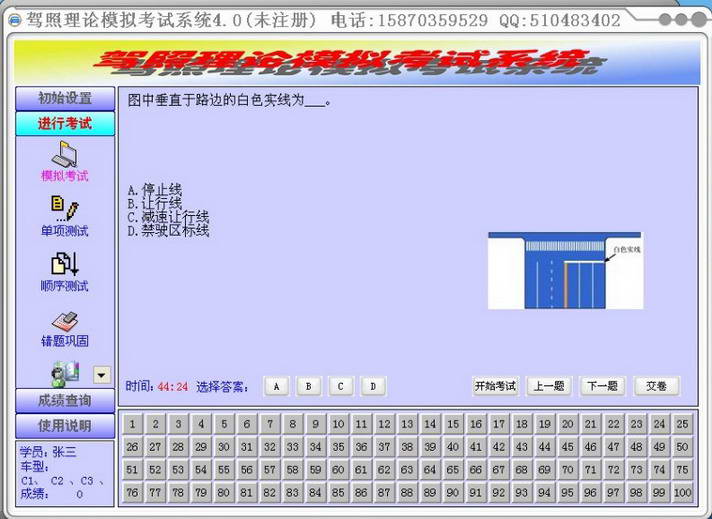Switch to the 进行考试 section
Image resolution: width=712 pixels, height=519 pixels.
click(x=65, y=124)
